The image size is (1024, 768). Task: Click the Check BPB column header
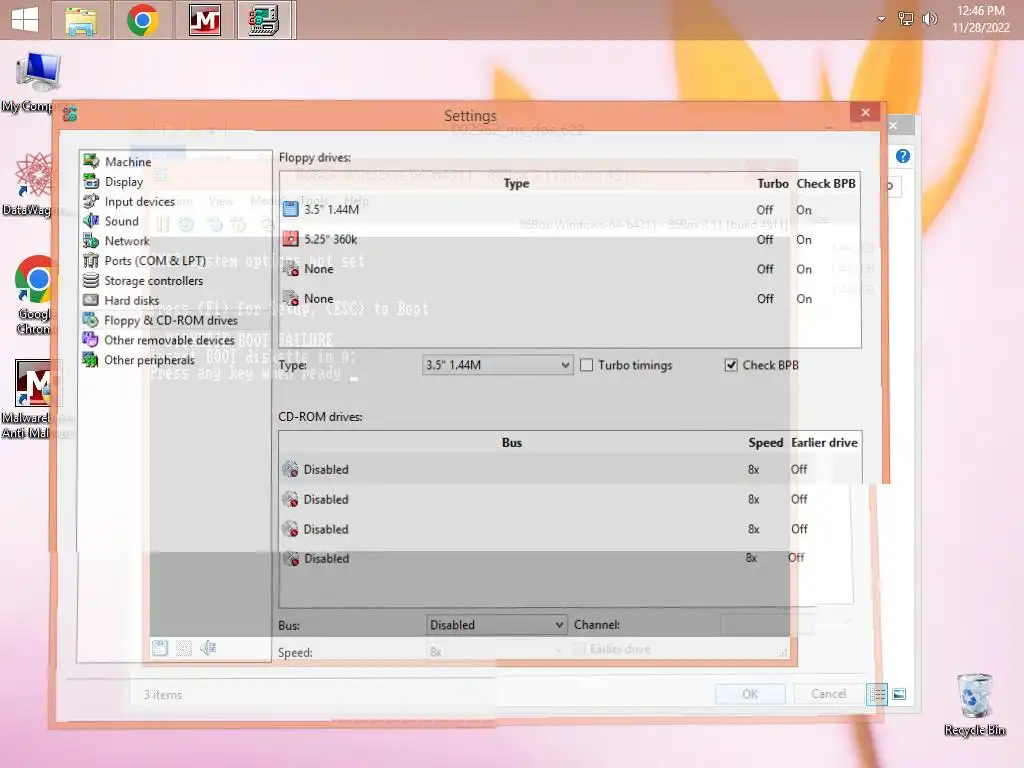click(x=826, y=184)
